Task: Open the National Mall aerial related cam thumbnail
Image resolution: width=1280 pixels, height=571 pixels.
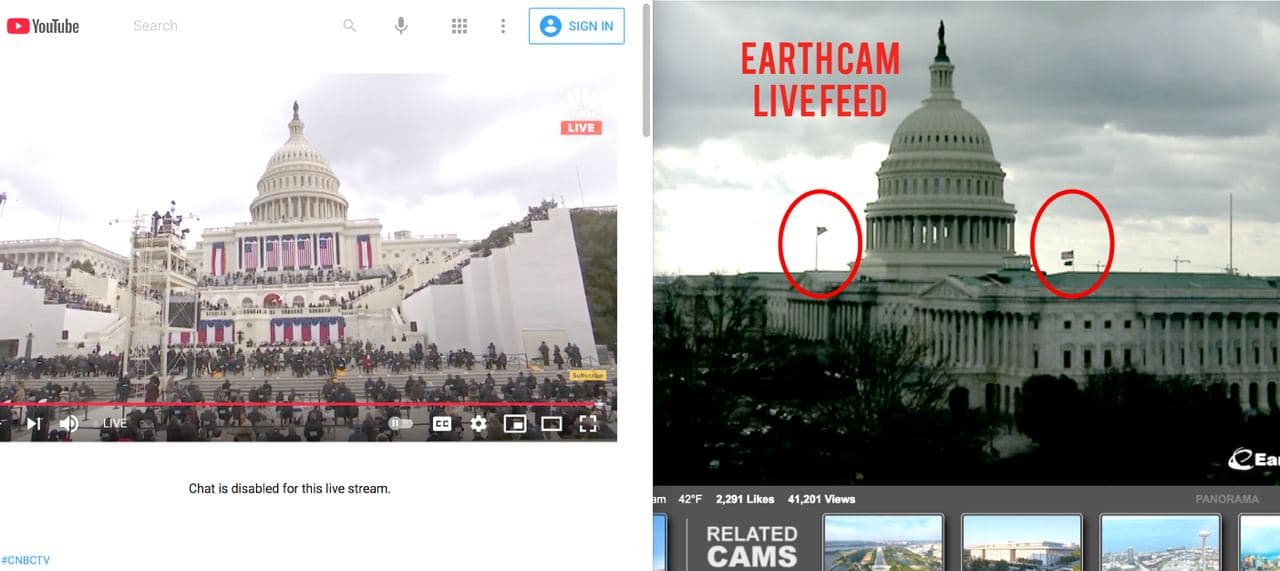Action: point(883,542)
